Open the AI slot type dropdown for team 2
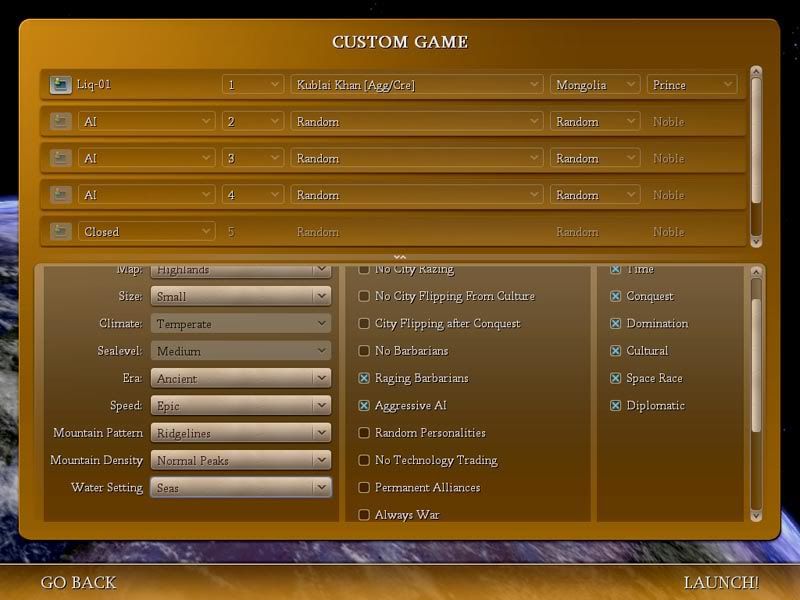Viewport: 800px width, 600px height. click(146, 121)
